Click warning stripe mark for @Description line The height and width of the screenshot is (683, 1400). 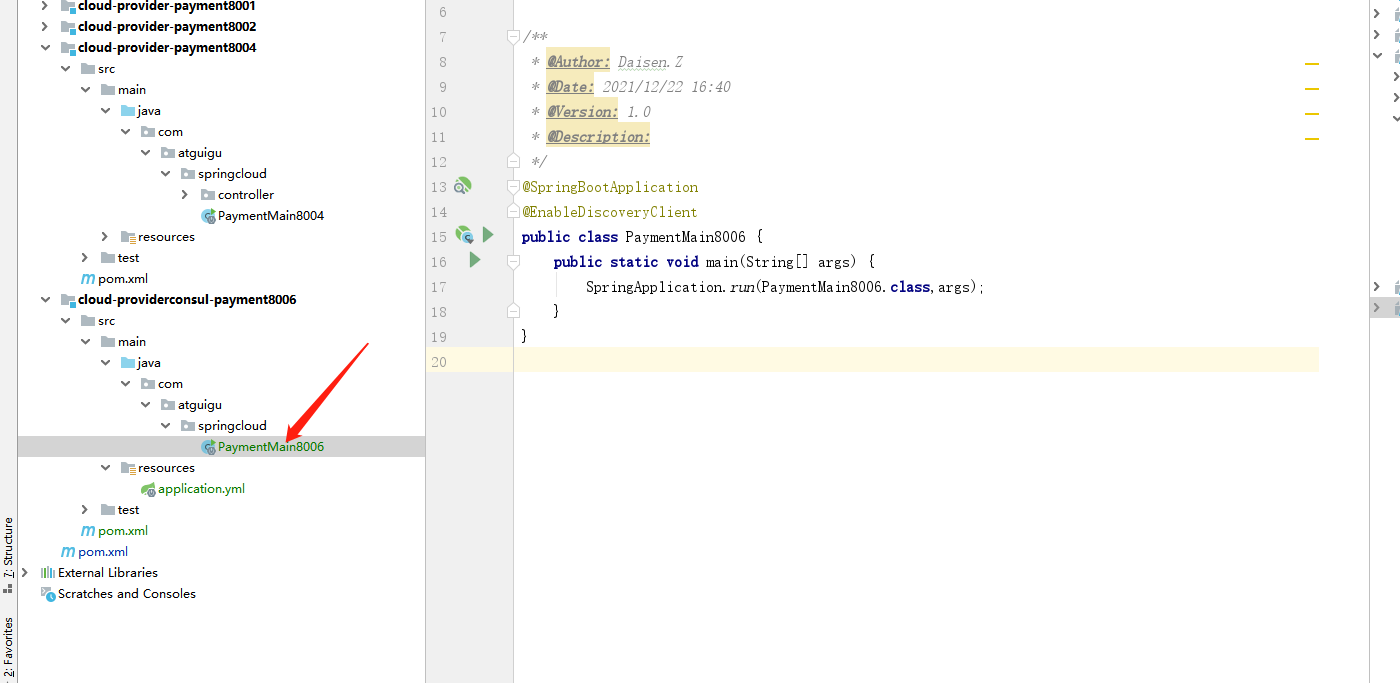(1312, 139)
